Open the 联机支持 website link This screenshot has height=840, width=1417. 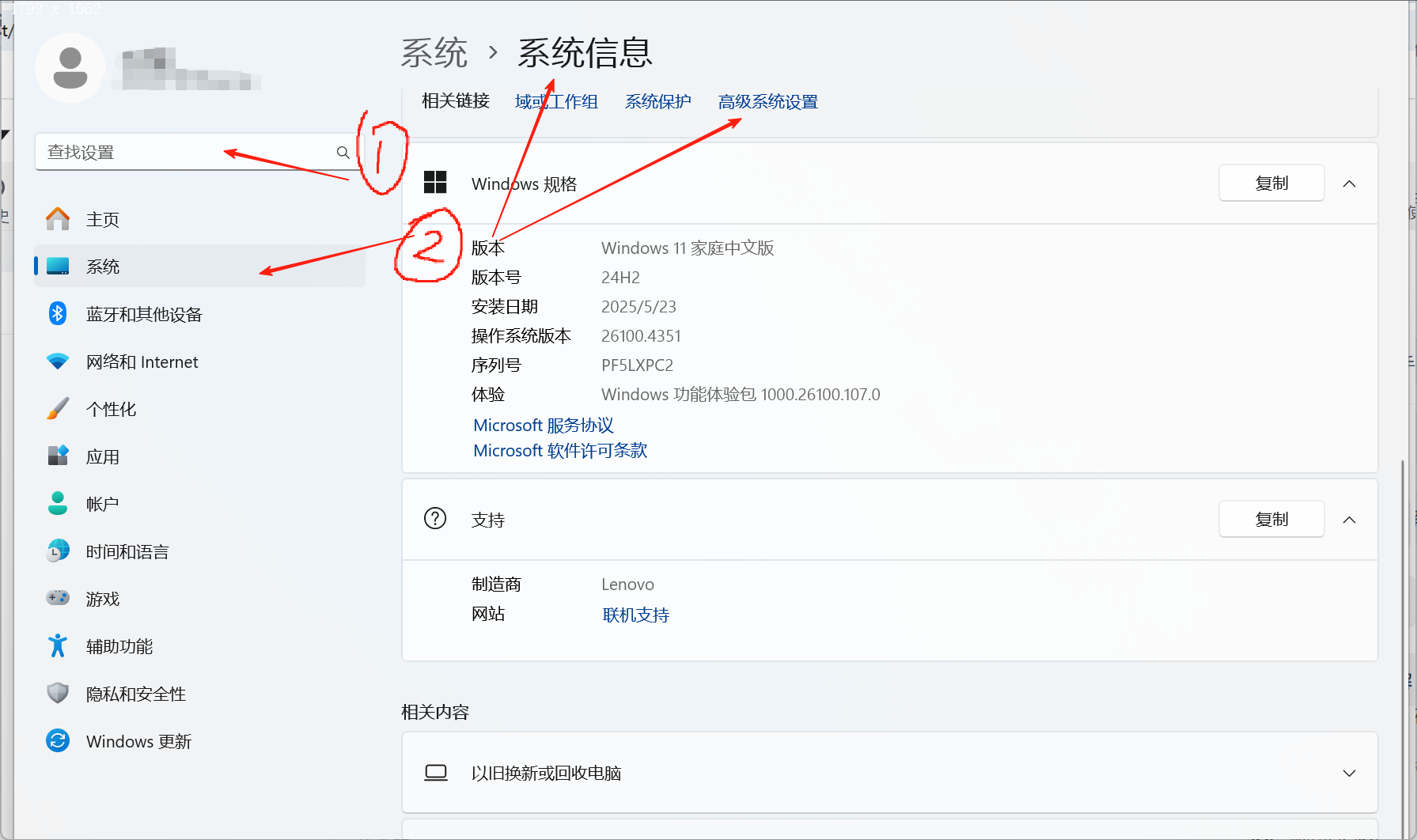click(x=635, y=615)
